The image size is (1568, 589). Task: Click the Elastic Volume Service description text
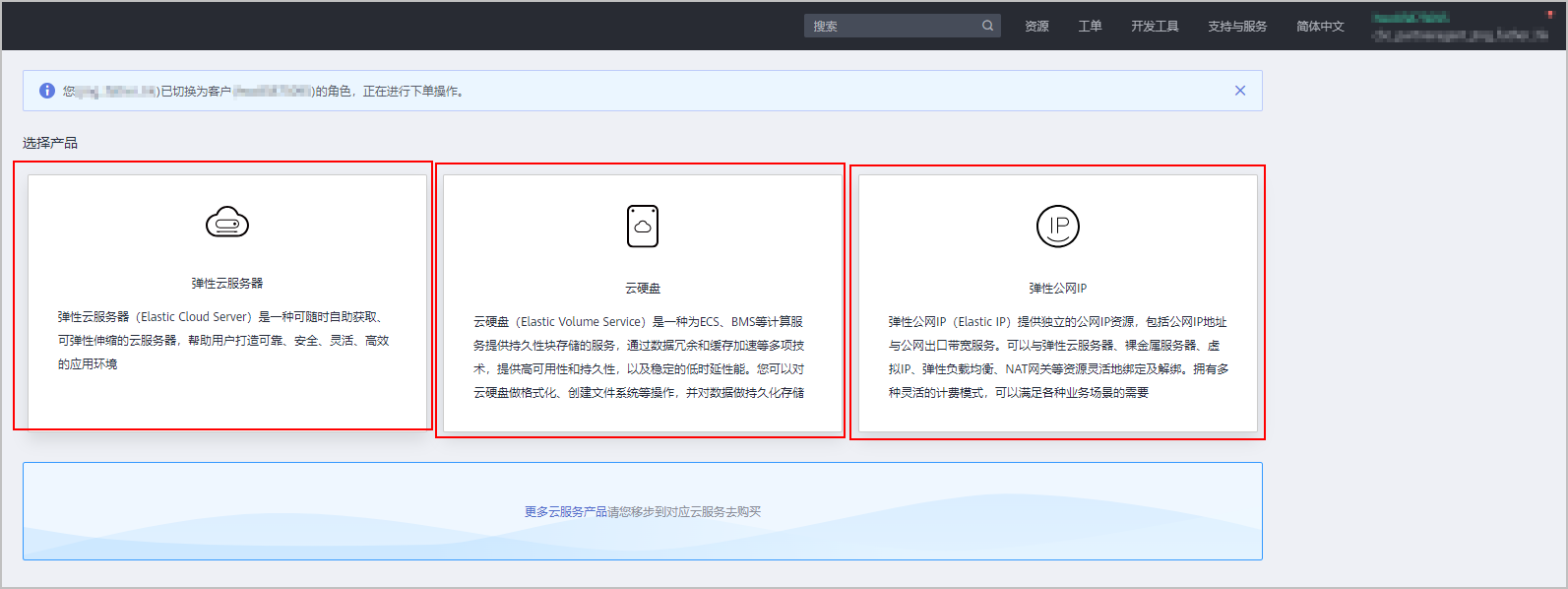click(x=639, y=358)
